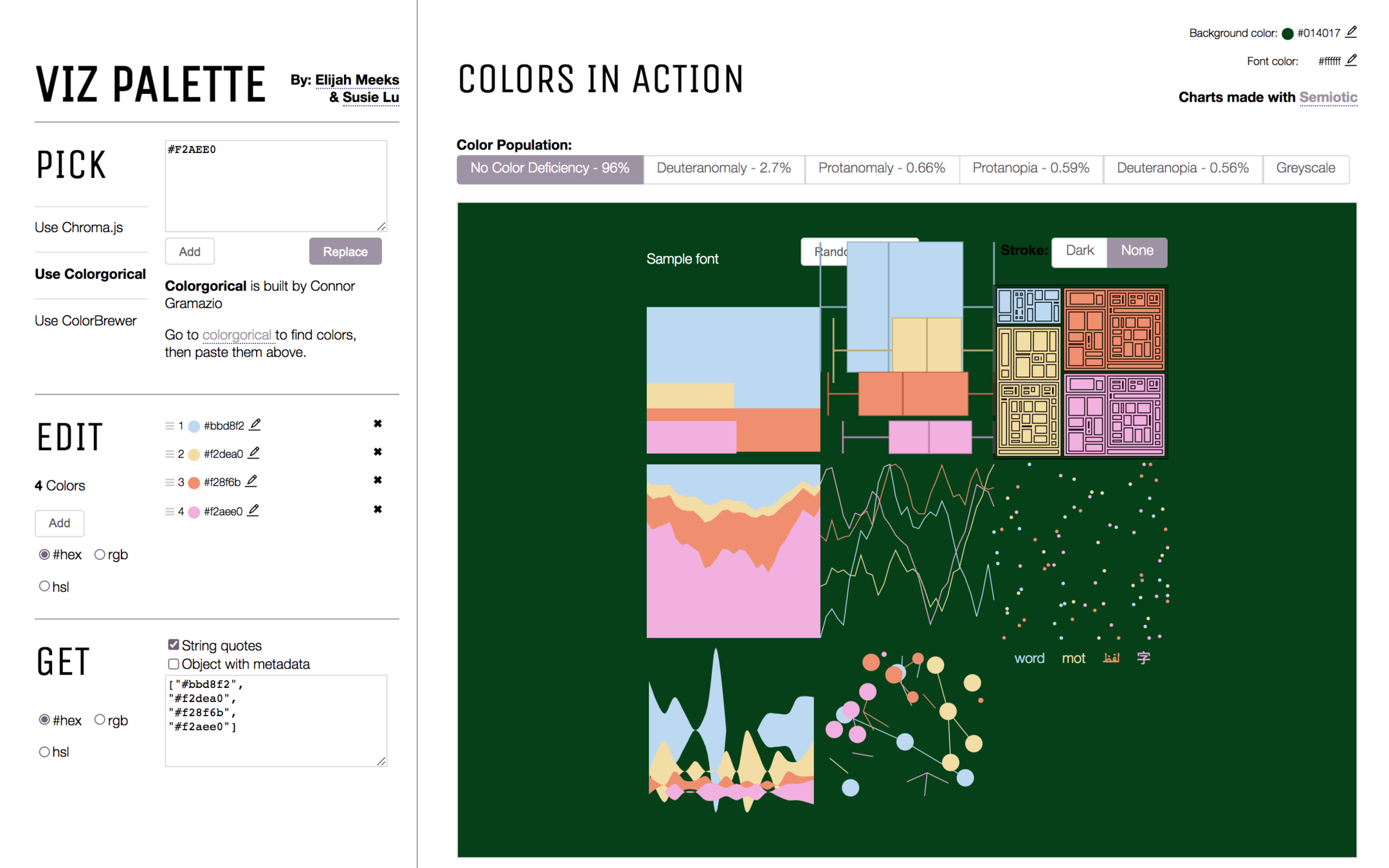Click the color input text area

tap(275, 185)
